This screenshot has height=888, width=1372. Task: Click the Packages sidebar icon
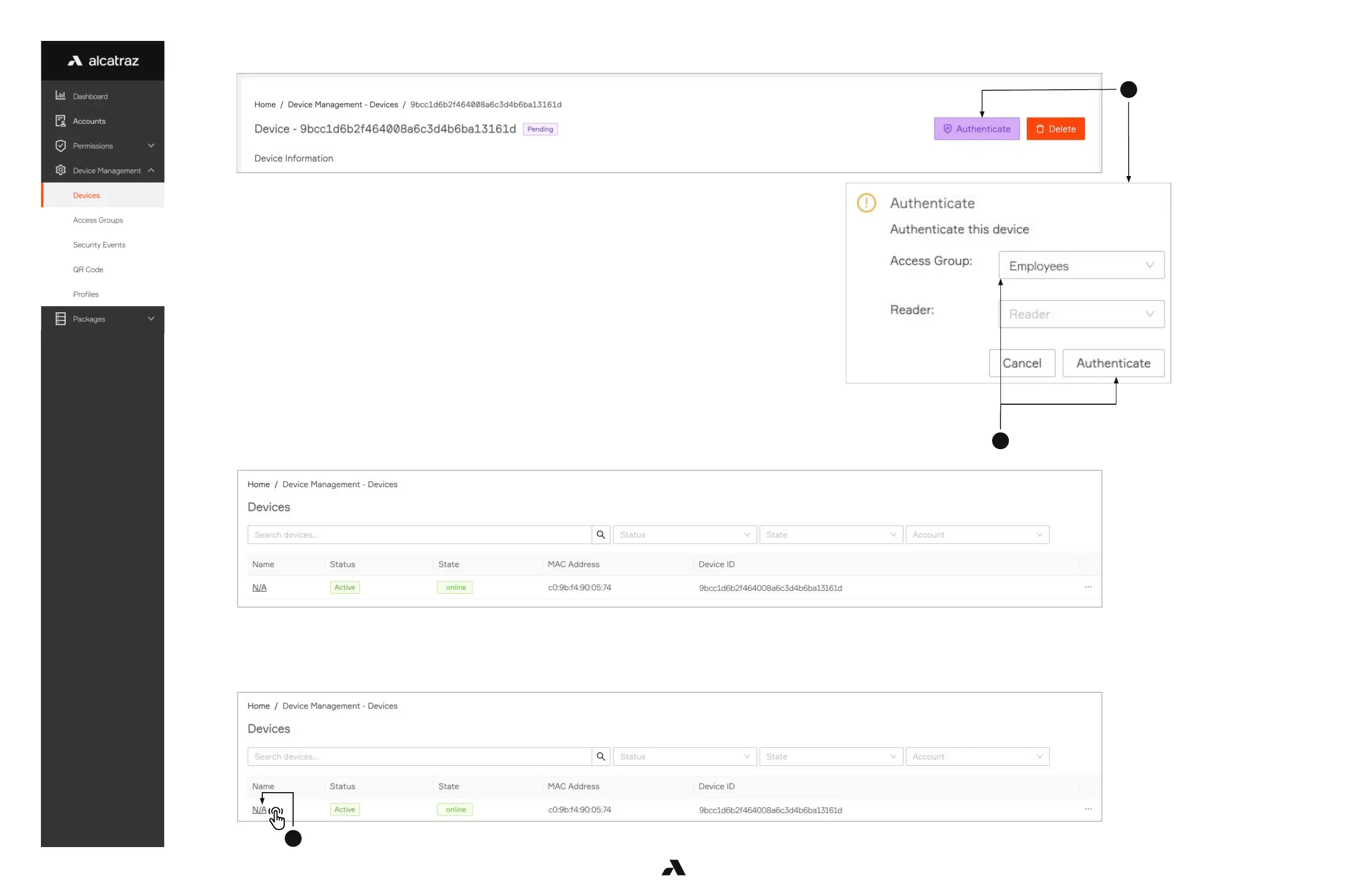point(61,319)
